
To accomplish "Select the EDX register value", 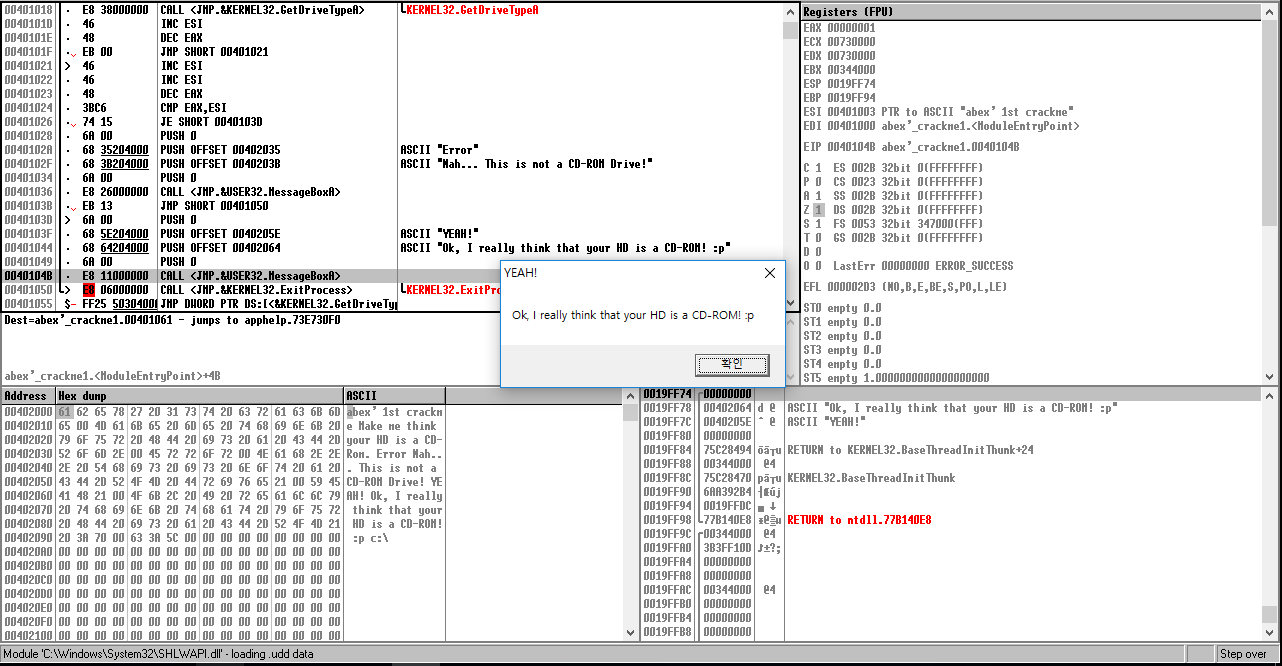I will pyautogui.click(x=850, y=56).
